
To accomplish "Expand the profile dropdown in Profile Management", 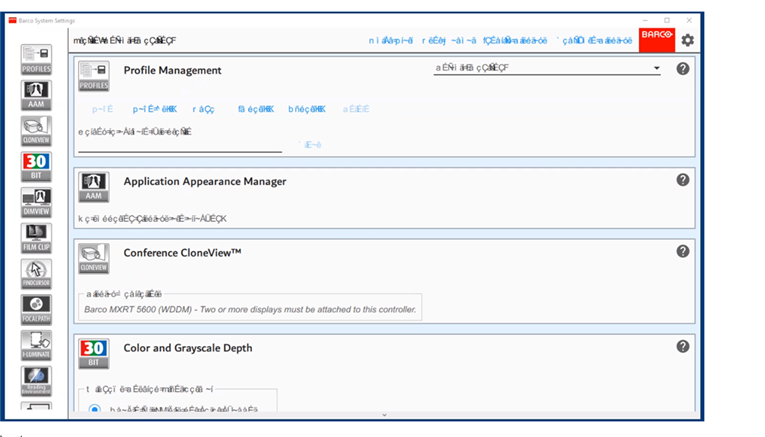I will pyautogui.click(x=656, y=69).
